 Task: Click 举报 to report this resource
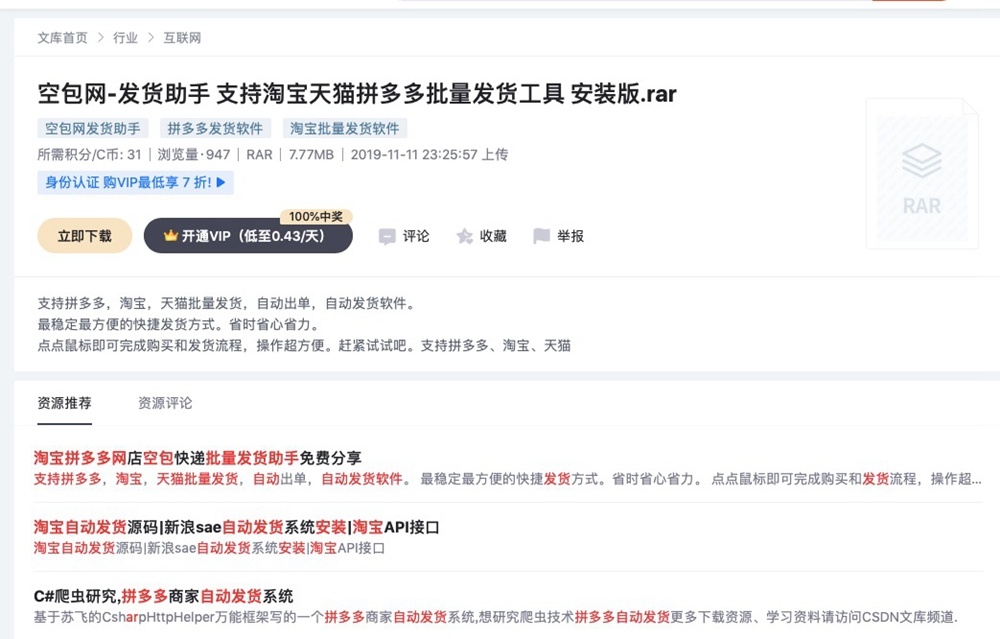point(570,237)
